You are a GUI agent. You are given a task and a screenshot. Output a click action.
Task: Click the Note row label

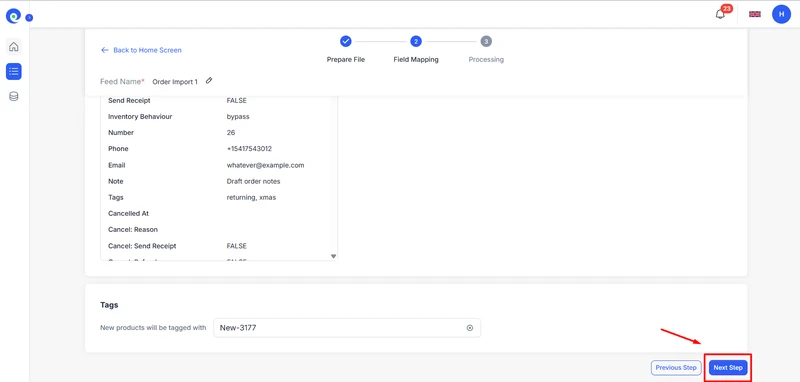(x=116, y=181)
